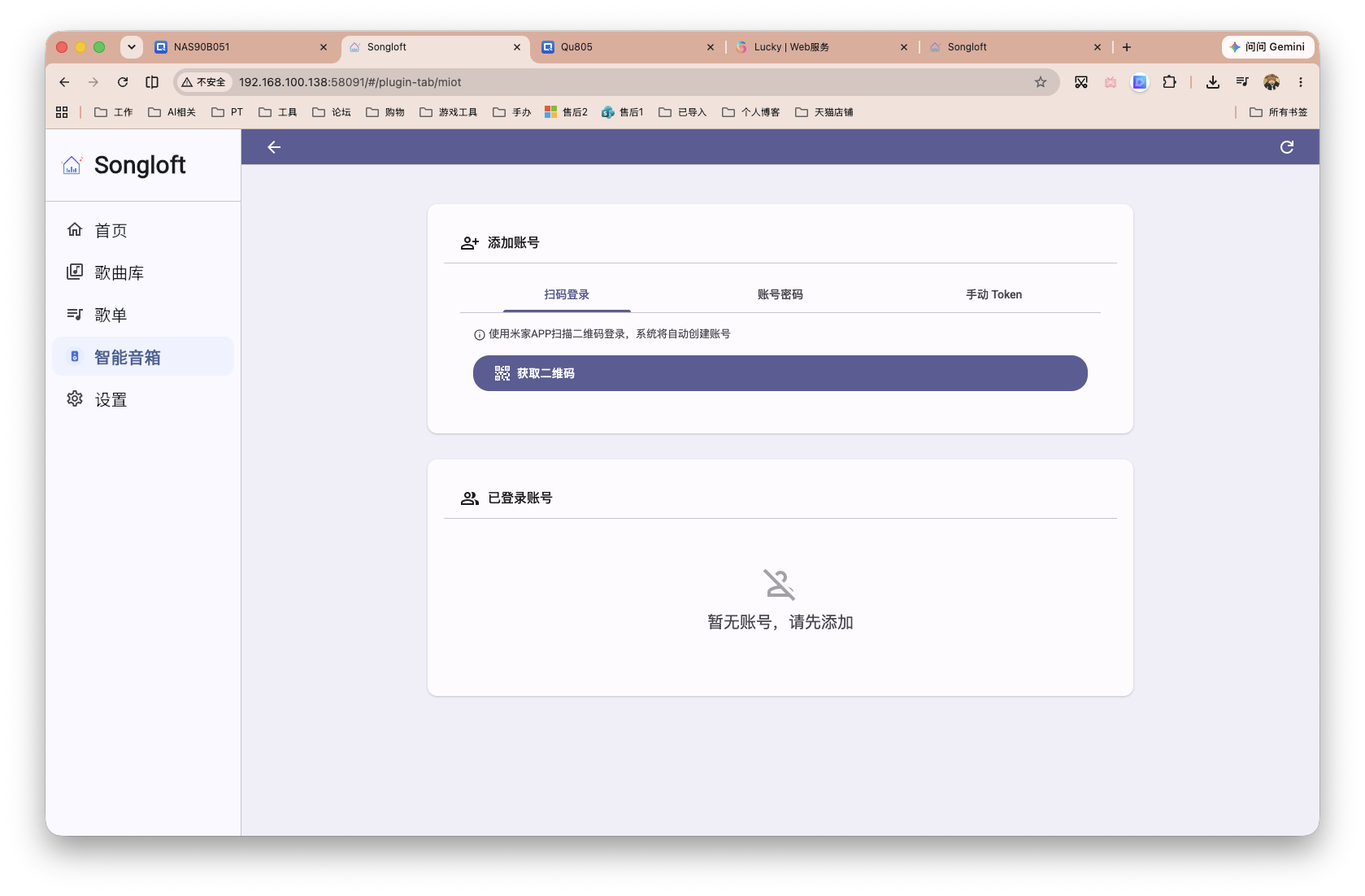Click the 已登录账号 users icon

click(470, 498)
